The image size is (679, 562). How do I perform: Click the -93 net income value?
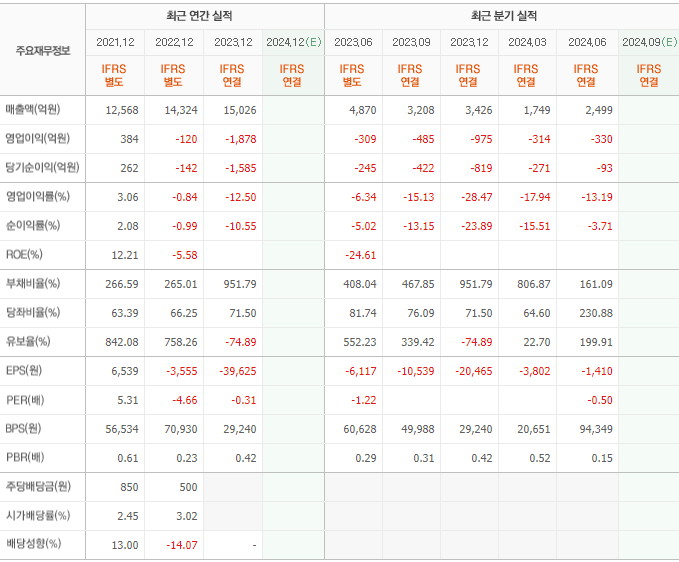(605, 168)
